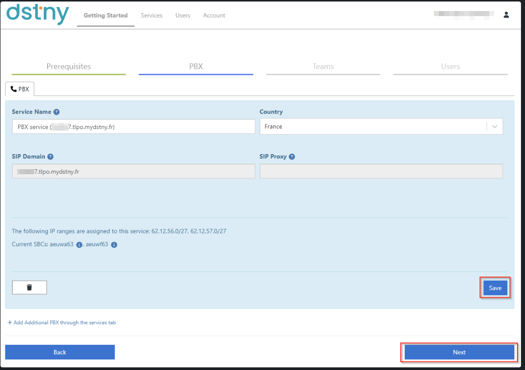
Task: Show help for SIP Proxy
Action: point(292,156)
